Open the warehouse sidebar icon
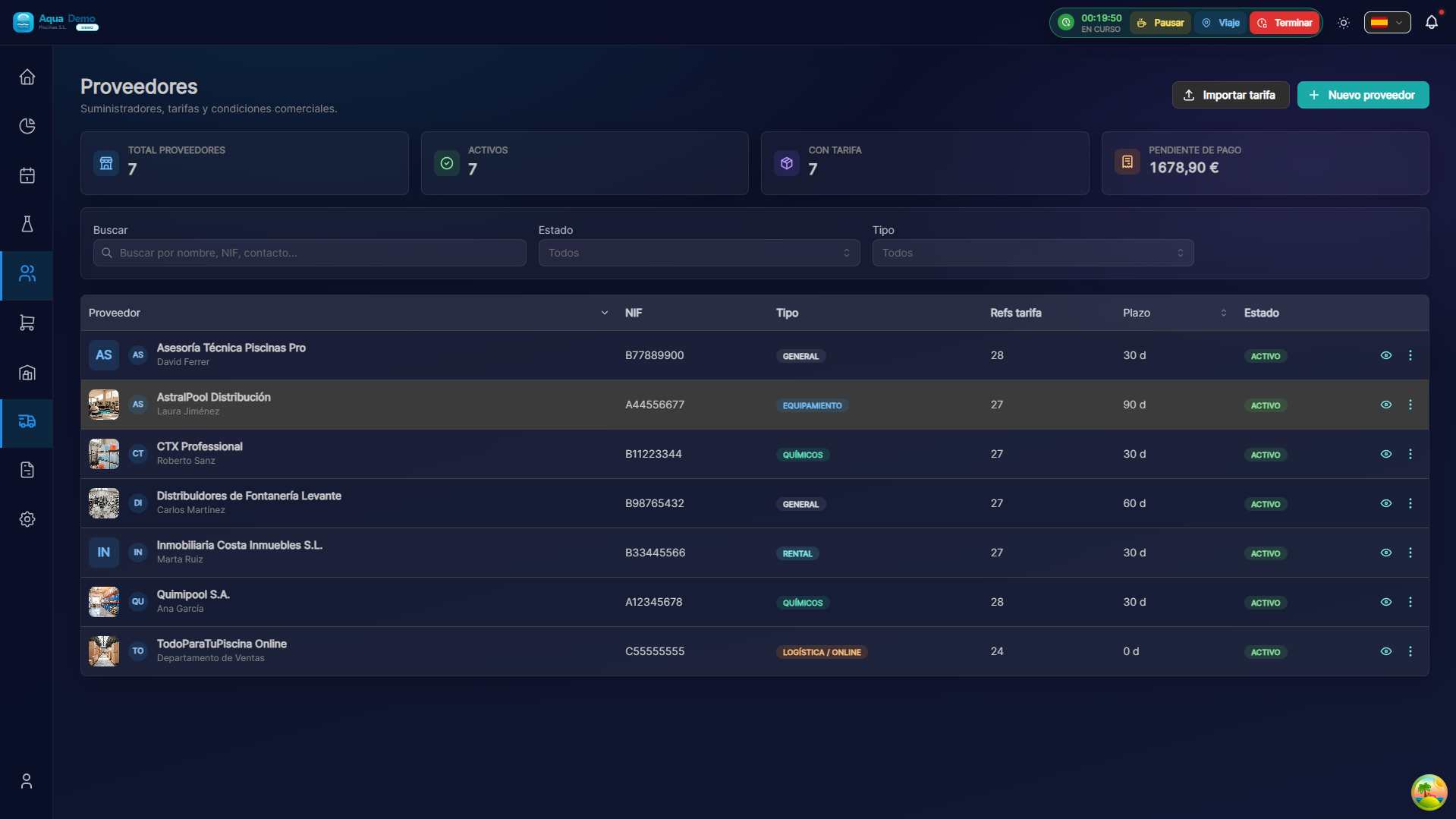 click(x=27, y=372)
